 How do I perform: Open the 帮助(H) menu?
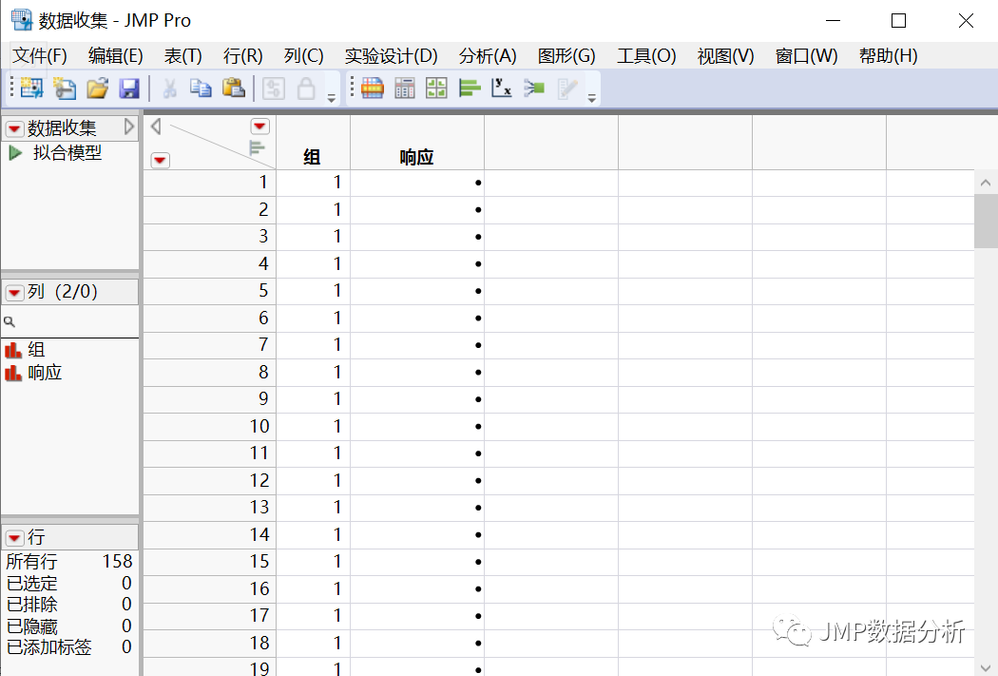pos(888,56)
